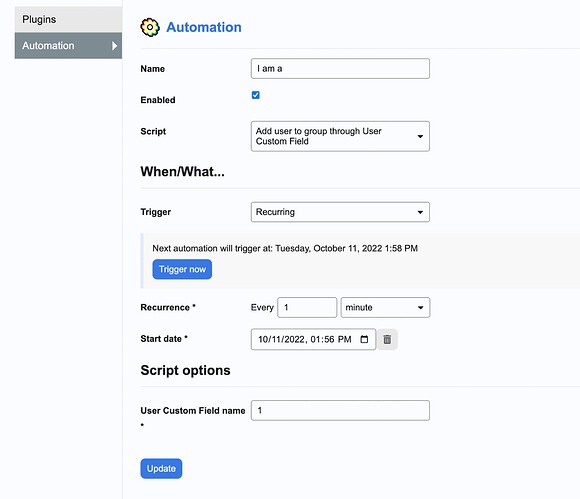Uncheck the Enabled checkbox
The height and width of the screenshot is (499, 580).
(256, 95)
